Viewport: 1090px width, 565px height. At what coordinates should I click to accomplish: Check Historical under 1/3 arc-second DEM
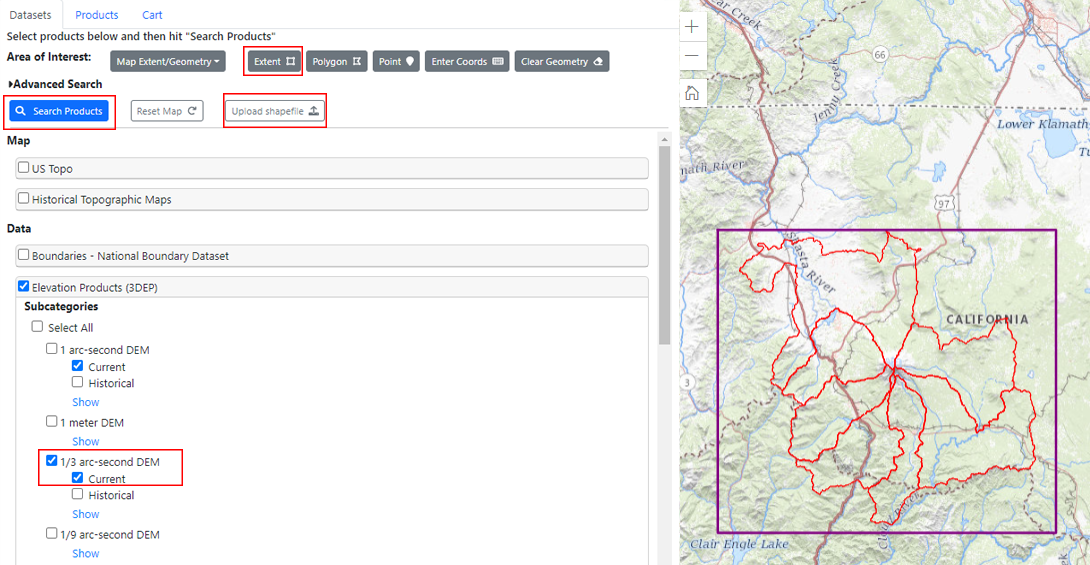77,493
